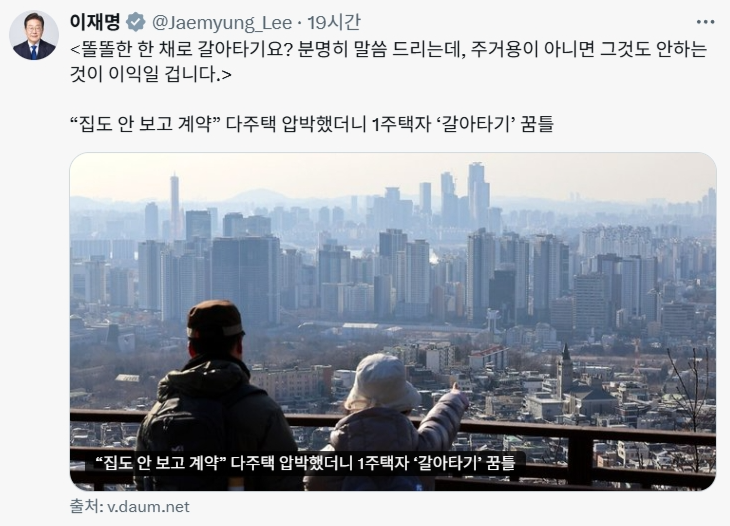Click the 출처 label below the card
The height and width of the screenshot is (526, 730).
[86, 506]
